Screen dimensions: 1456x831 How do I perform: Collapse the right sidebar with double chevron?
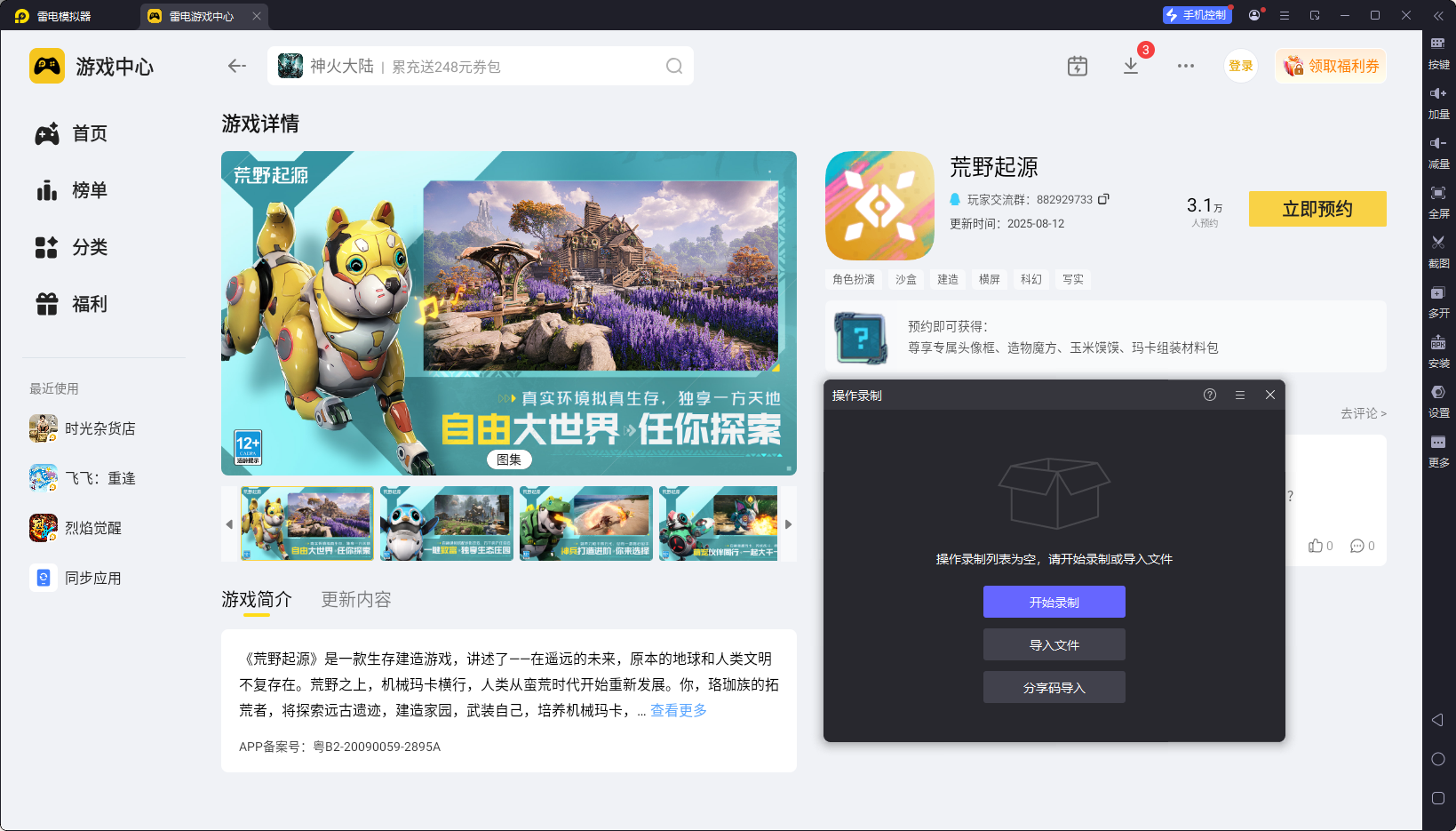point(1438,15)
